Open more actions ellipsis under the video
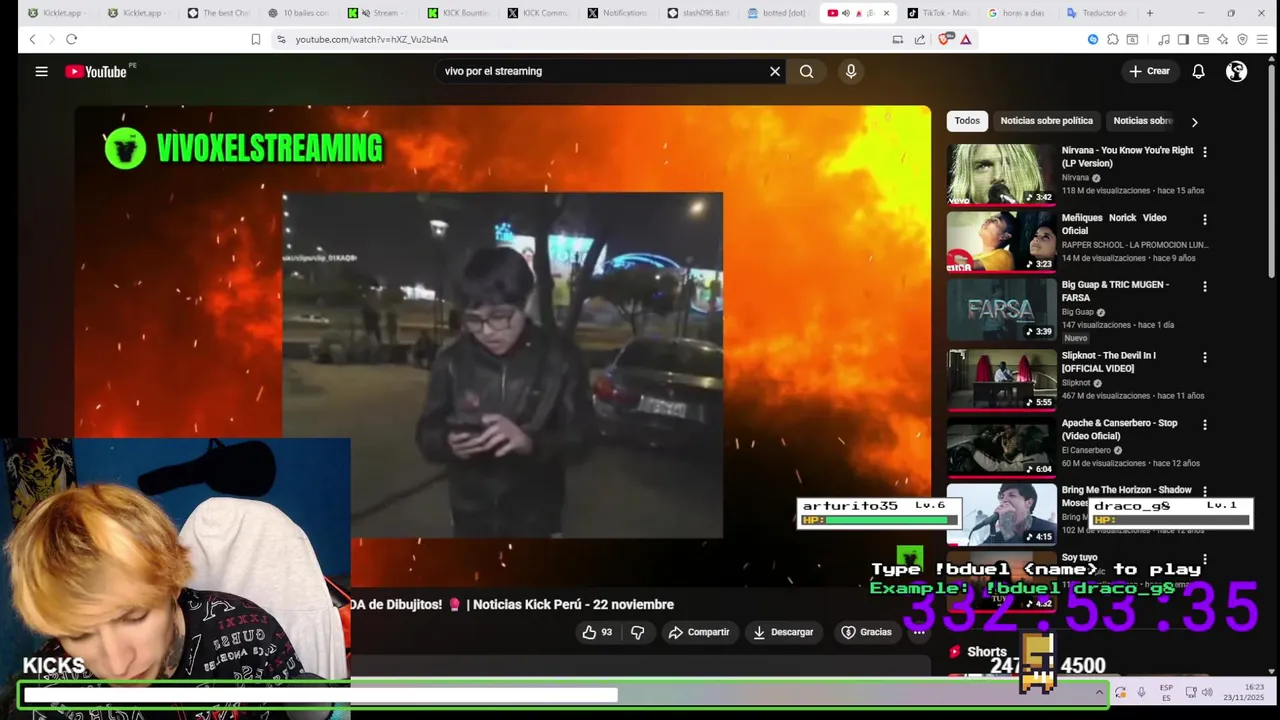Viewport: 1280px width, 720px height. click(918, 632)
